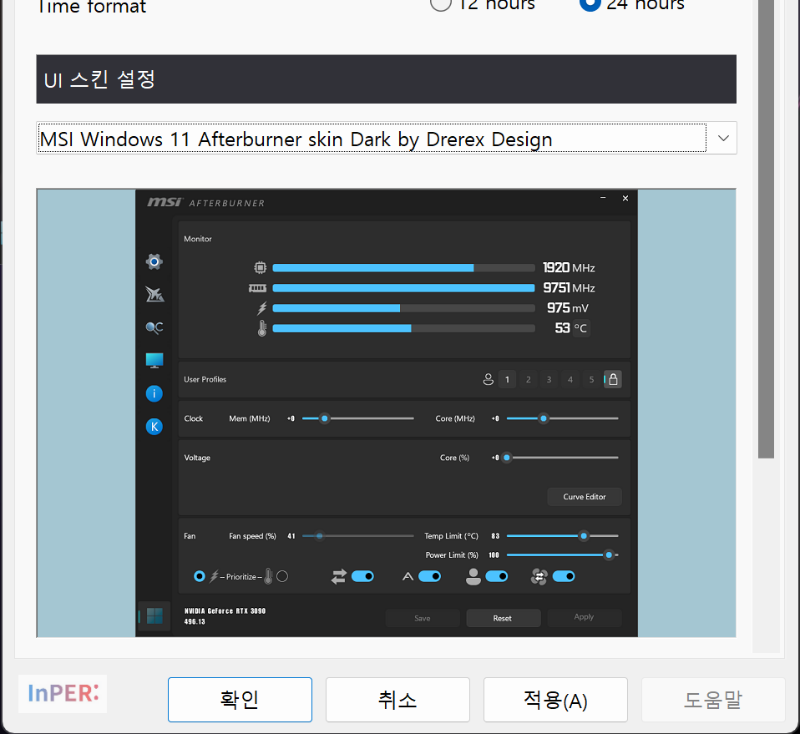800x734 pixels.
Task: Click the voltage bolt icon beside 975 mV
Action: click(x=262, y=308)
